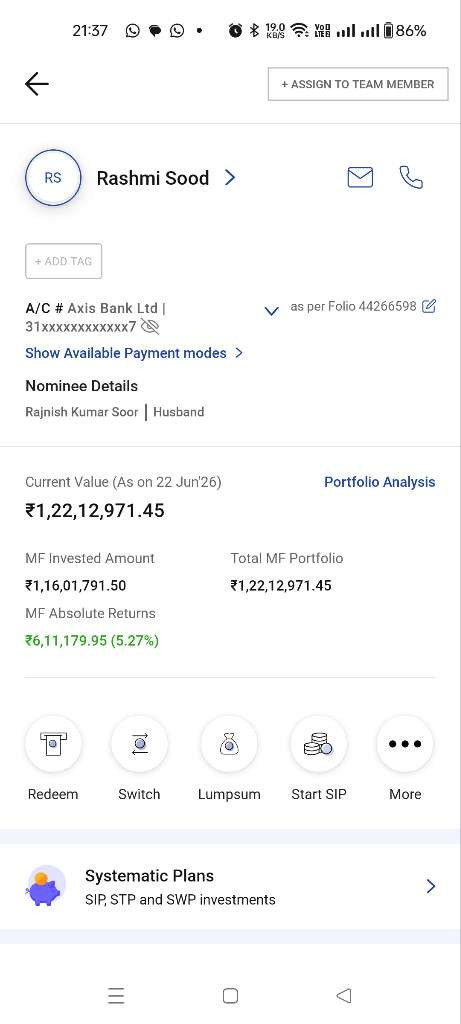The image size is (461, 1024).
Task: Open the More options icon
Action: point(405,744)
